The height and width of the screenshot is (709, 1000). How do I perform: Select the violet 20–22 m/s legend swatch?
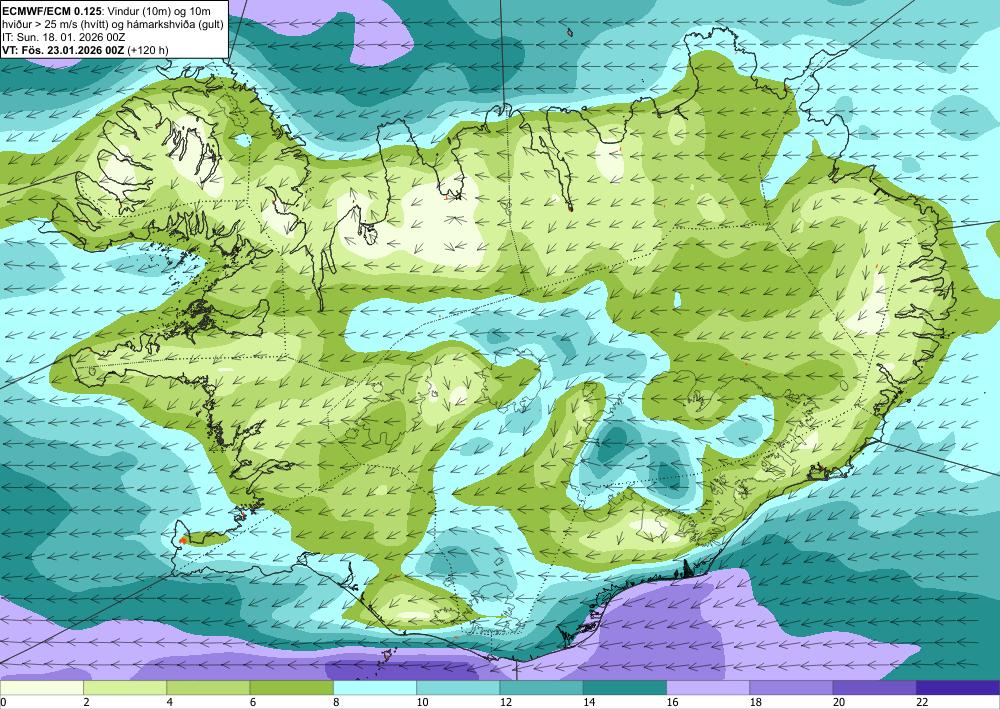pyautogui.click(x=875, y=687)
